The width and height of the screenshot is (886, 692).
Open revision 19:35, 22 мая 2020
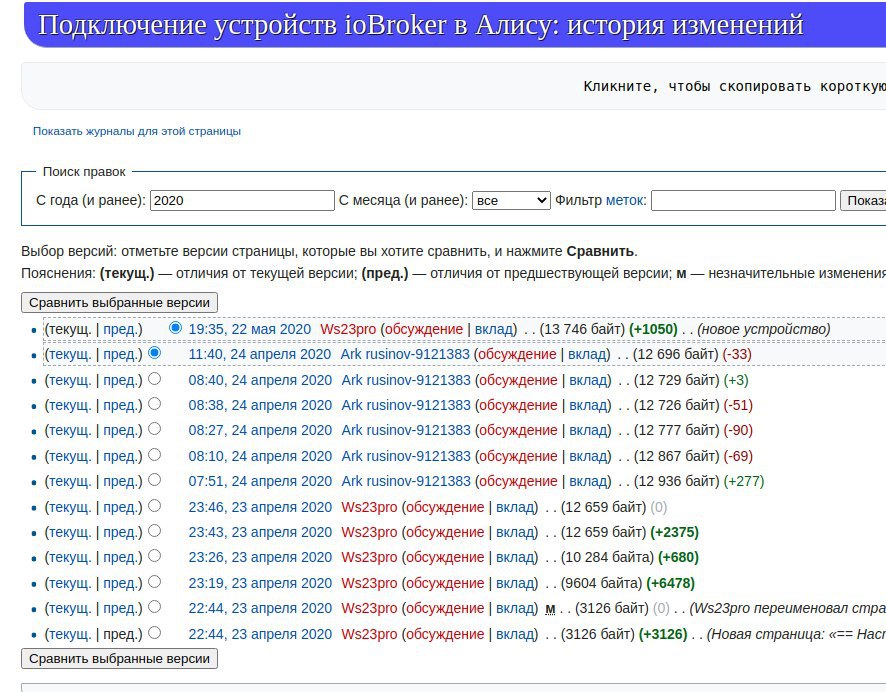point(250,329)
